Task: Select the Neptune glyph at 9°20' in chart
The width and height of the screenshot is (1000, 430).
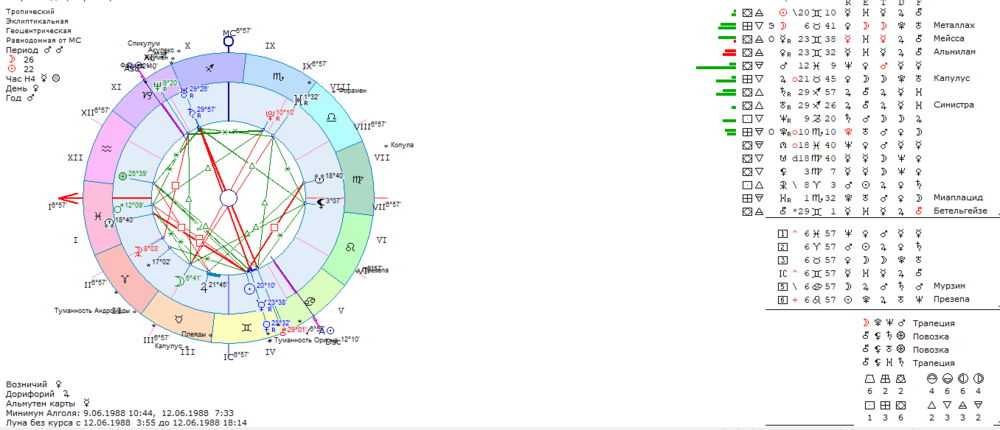Action: 156,85
